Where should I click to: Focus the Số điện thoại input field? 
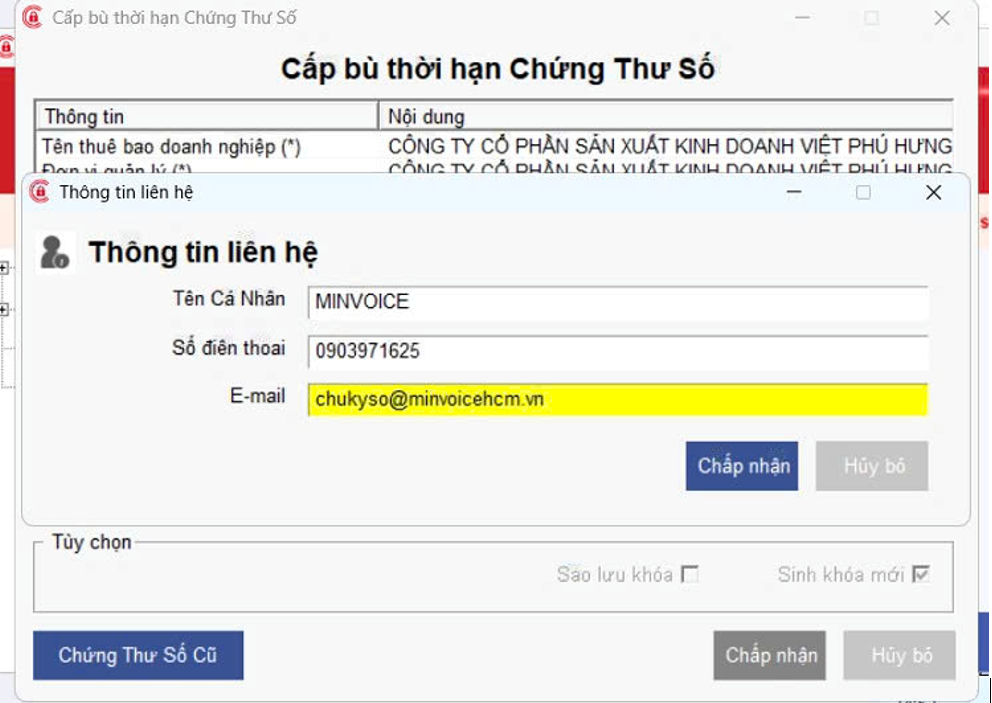[618, 351]
